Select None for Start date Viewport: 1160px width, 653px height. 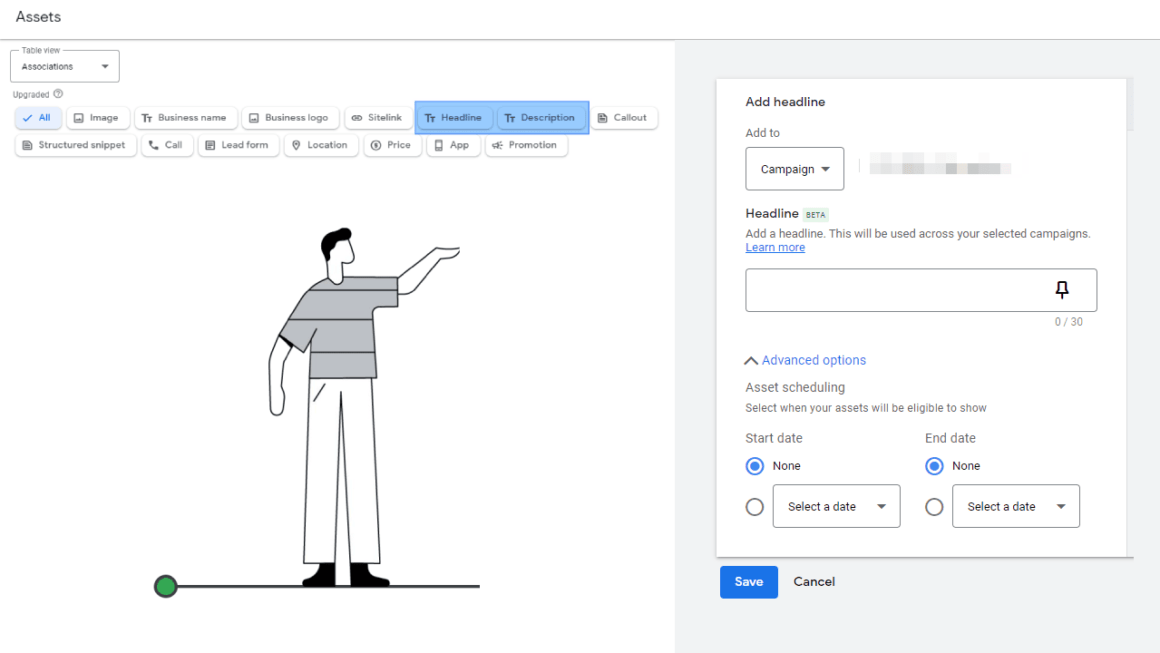click(x=755, y=466)
